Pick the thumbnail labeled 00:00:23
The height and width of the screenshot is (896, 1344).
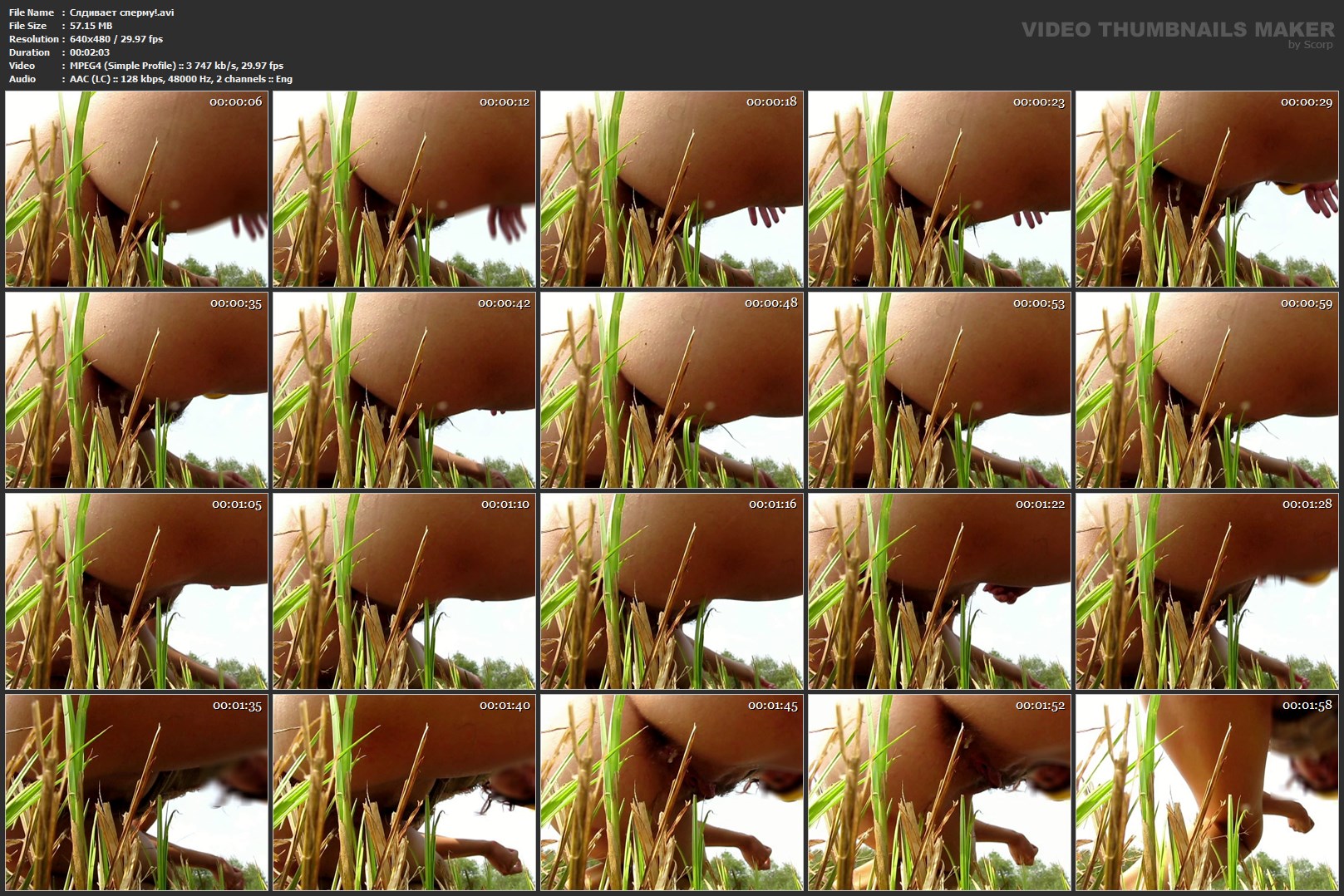click(939, 190)
